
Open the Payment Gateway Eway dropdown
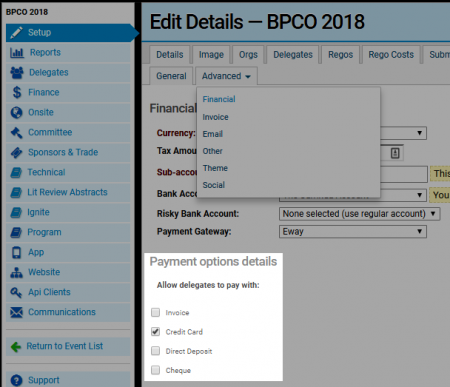(x=353, y=231)
